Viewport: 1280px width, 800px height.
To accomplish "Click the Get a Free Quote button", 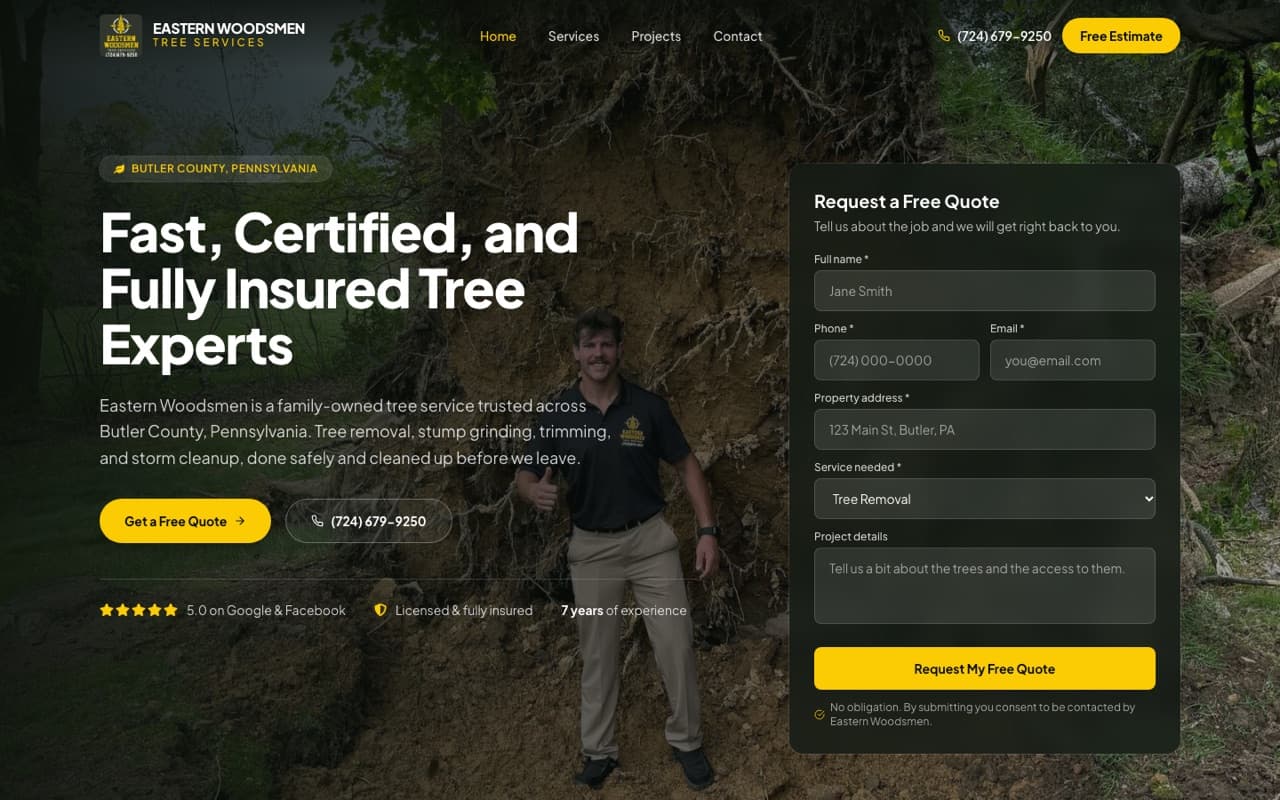I will [185, 521].
